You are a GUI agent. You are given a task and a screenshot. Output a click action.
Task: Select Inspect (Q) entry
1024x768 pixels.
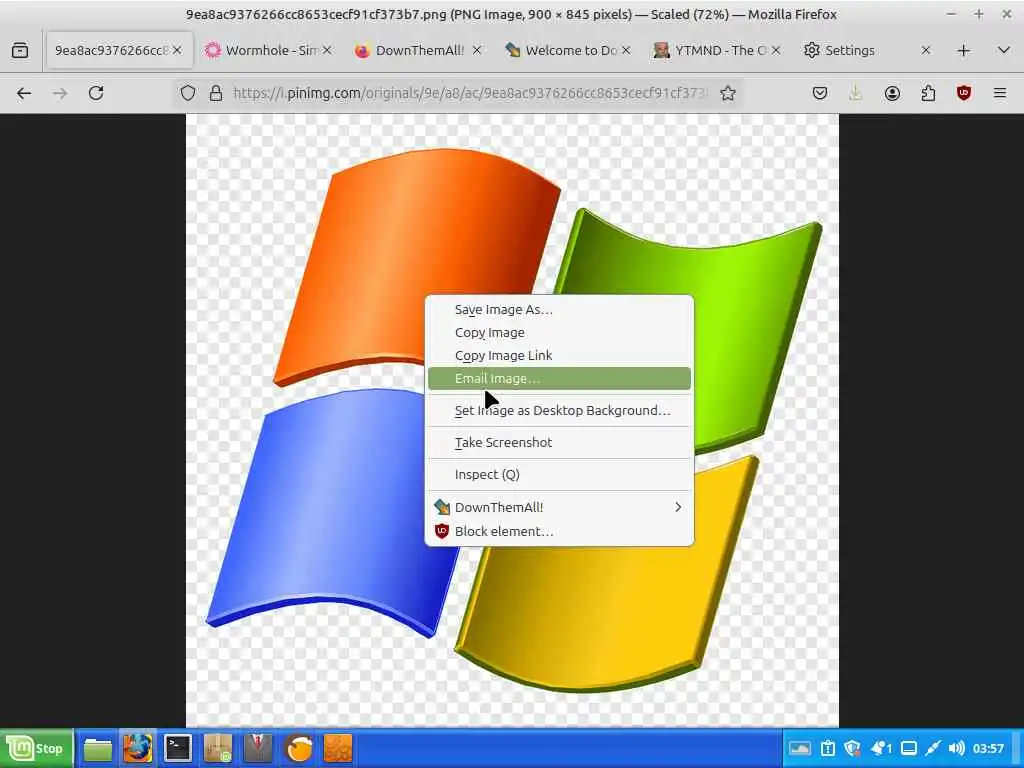pos(559,474)
